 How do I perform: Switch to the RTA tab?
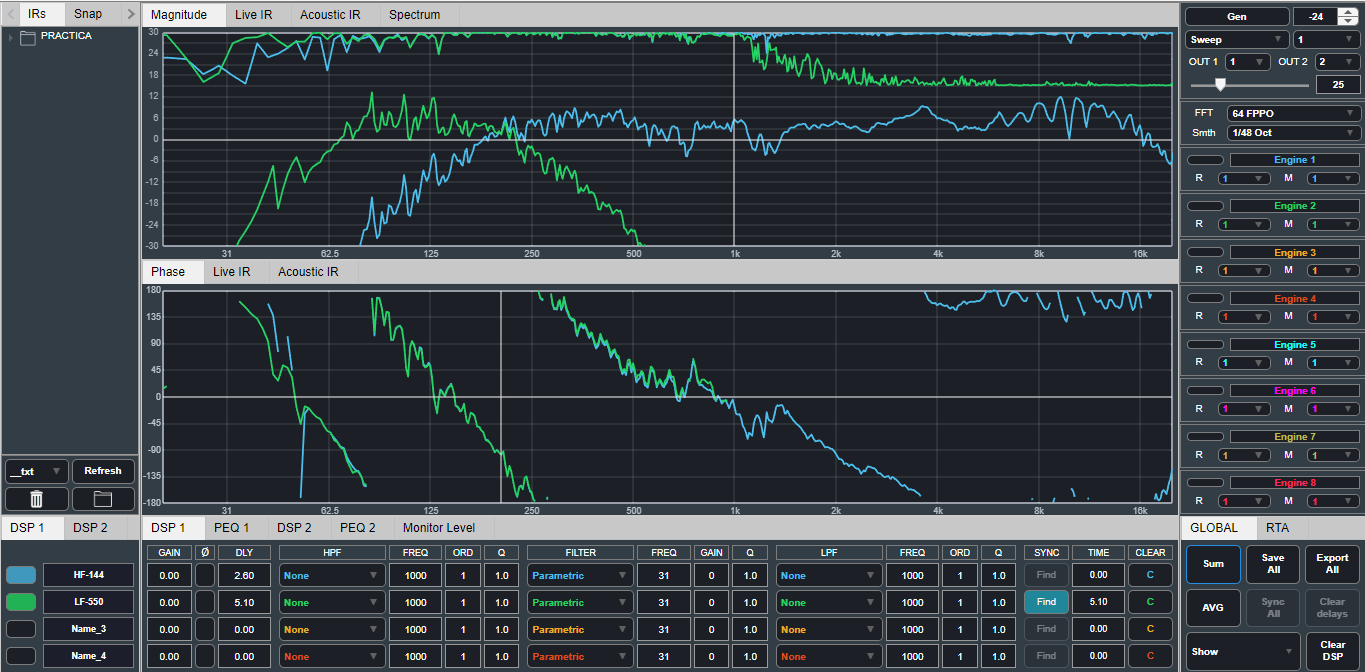[1277, 527]
